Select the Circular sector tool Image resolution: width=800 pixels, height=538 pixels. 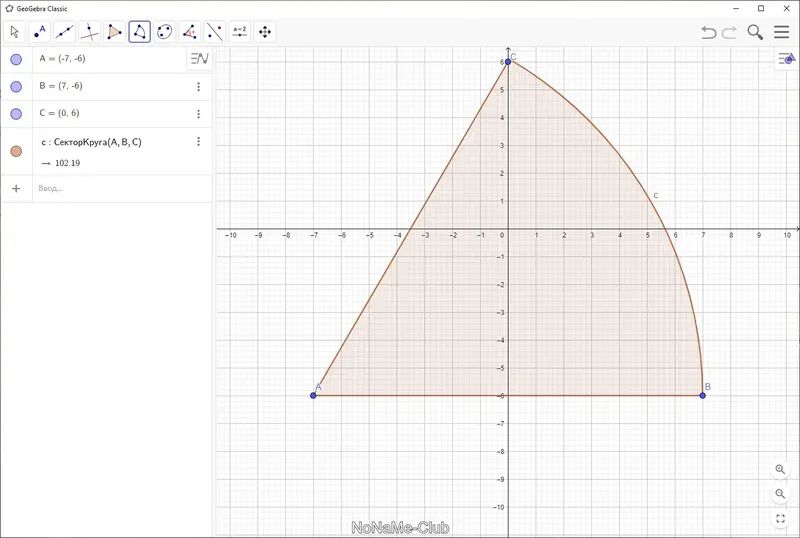pyautogui.click(x=139, y=32)
